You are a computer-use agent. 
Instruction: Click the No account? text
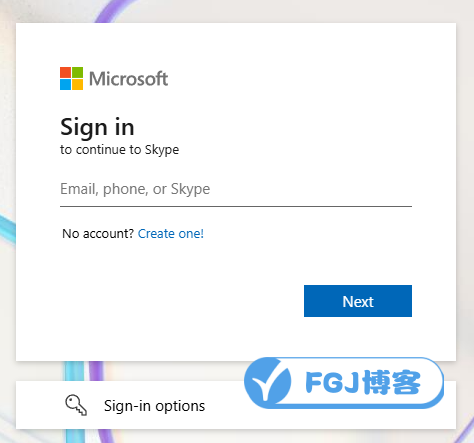click(98, 234)
